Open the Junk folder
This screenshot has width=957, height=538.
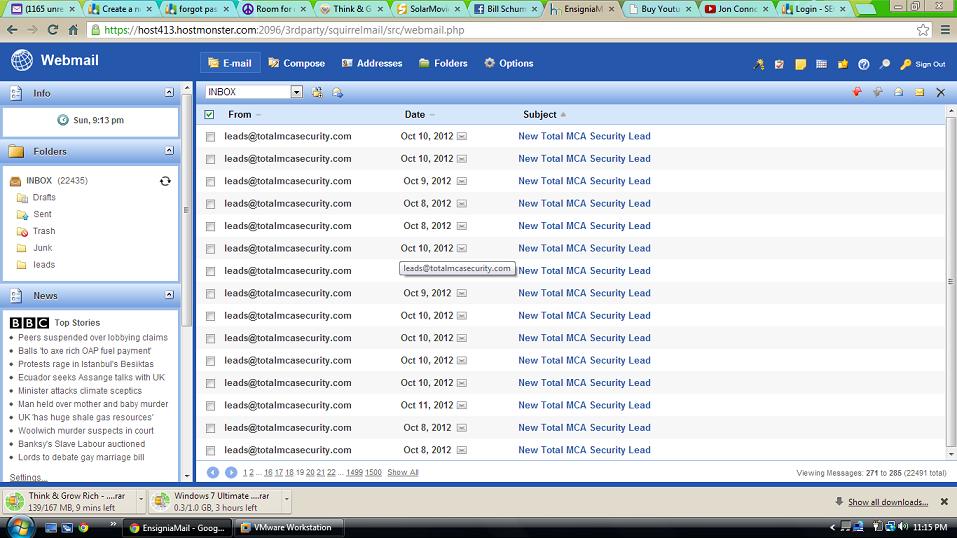[42, 248]
